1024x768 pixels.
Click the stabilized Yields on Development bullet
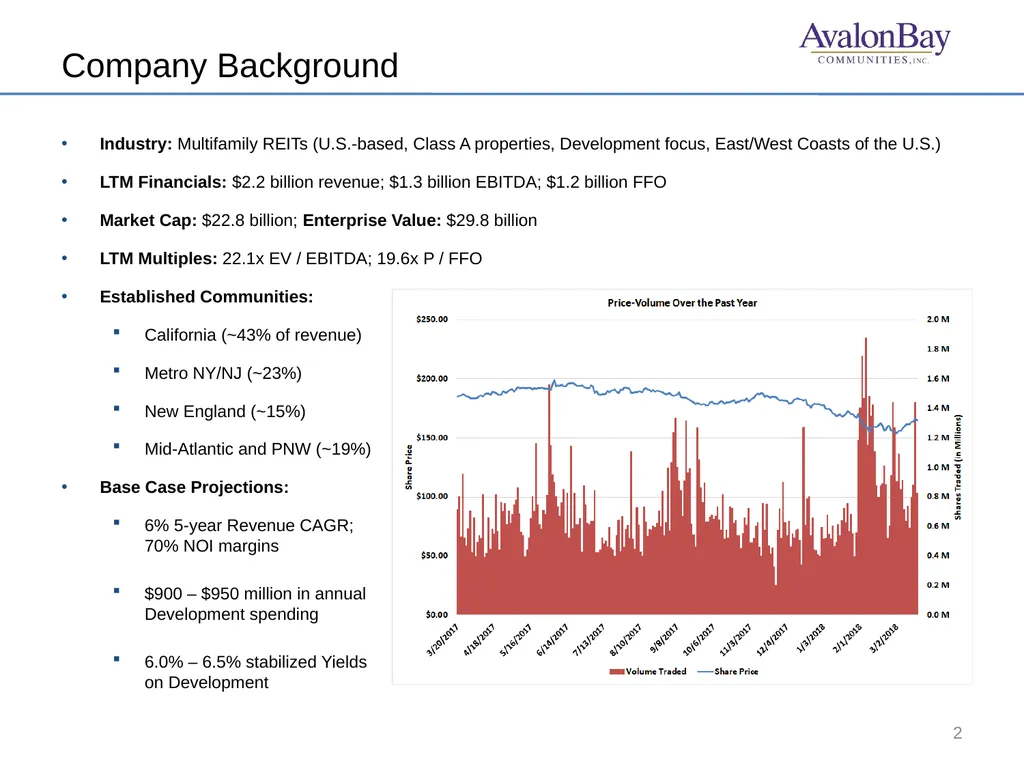point(255,672)
